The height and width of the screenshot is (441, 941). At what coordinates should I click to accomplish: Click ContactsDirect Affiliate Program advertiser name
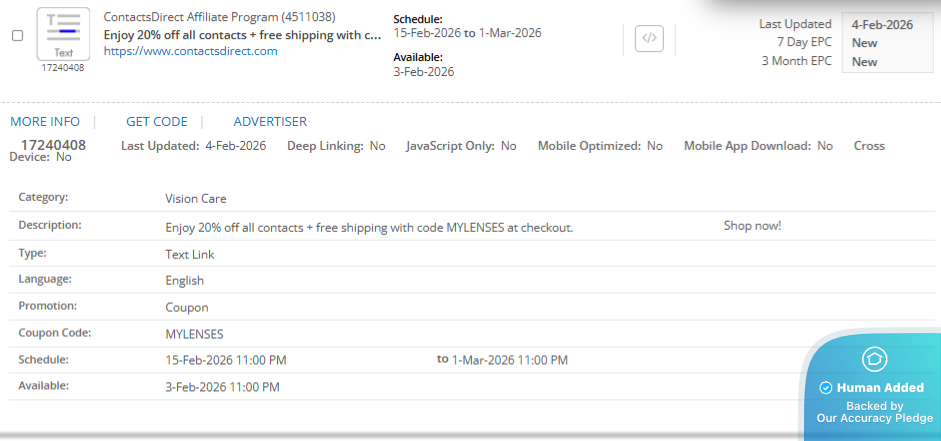[219, 17]
